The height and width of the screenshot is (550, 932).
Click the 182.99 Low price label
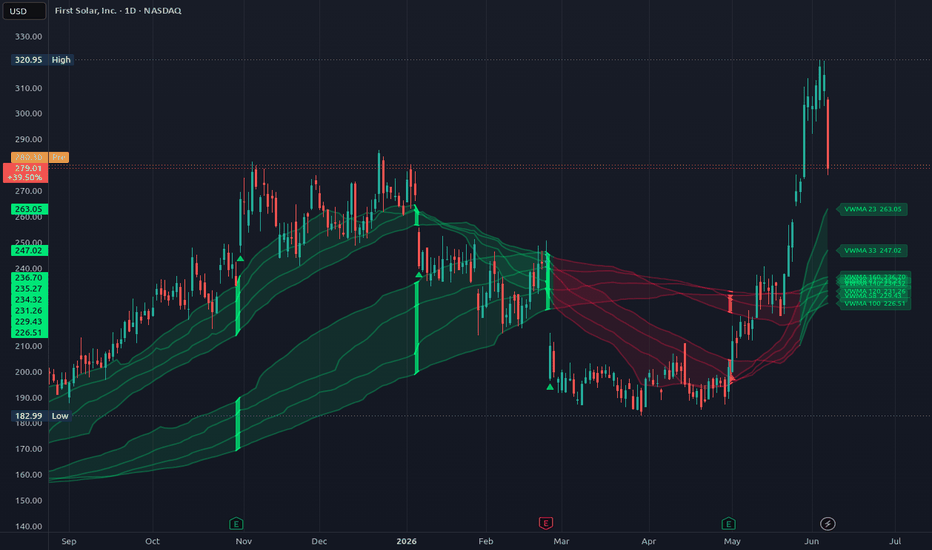[42, 416]
